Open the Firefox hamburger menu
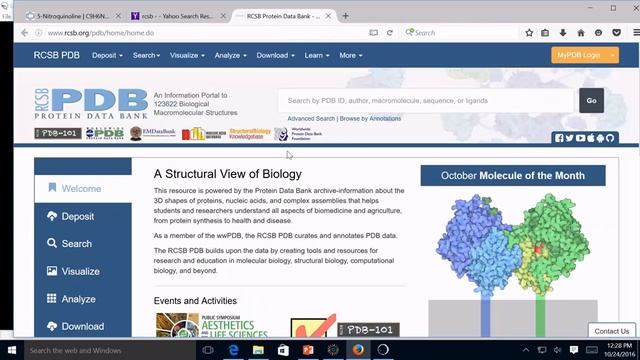Viewport: 640px width, 360px height. [x=636, y=33]
